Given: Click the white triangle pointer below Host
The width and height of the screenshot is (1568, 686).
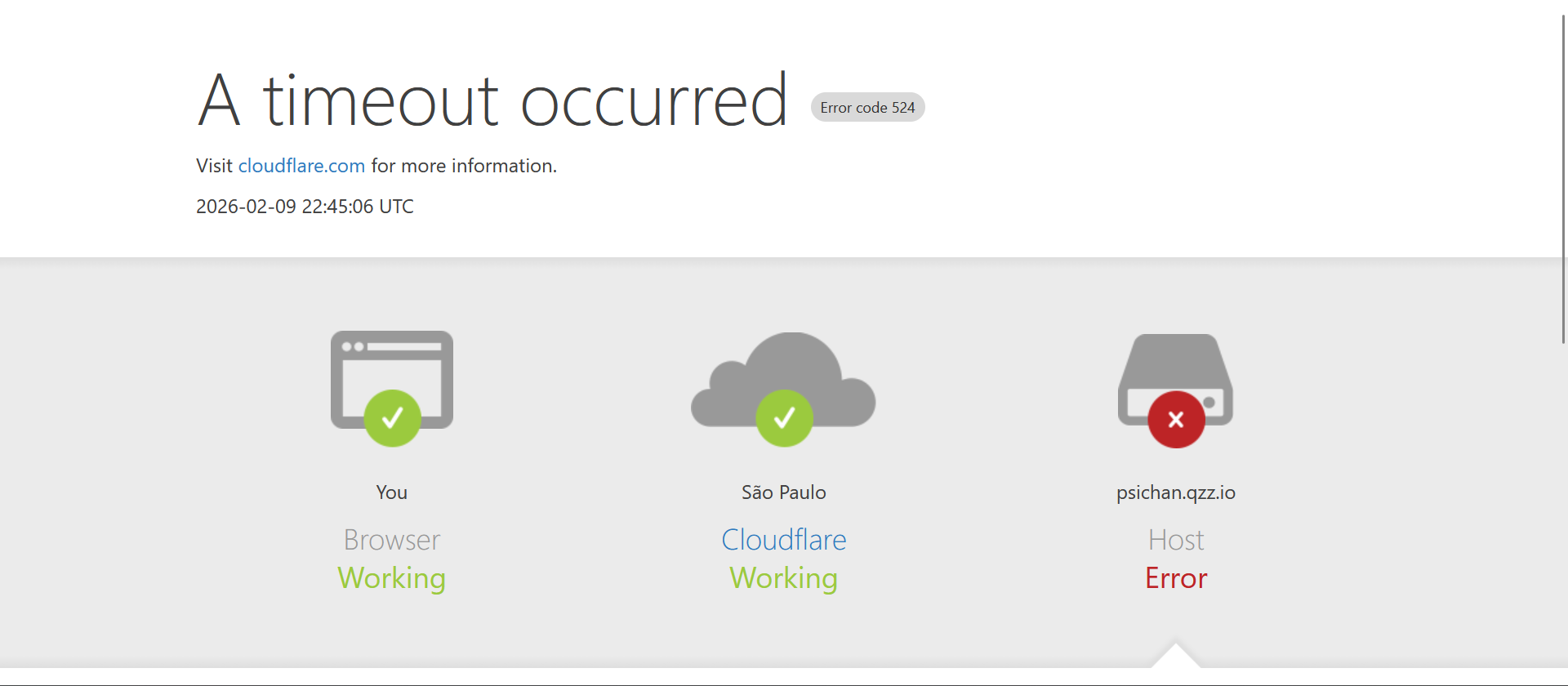Looking at the screenshot, I should (1176, 657).
